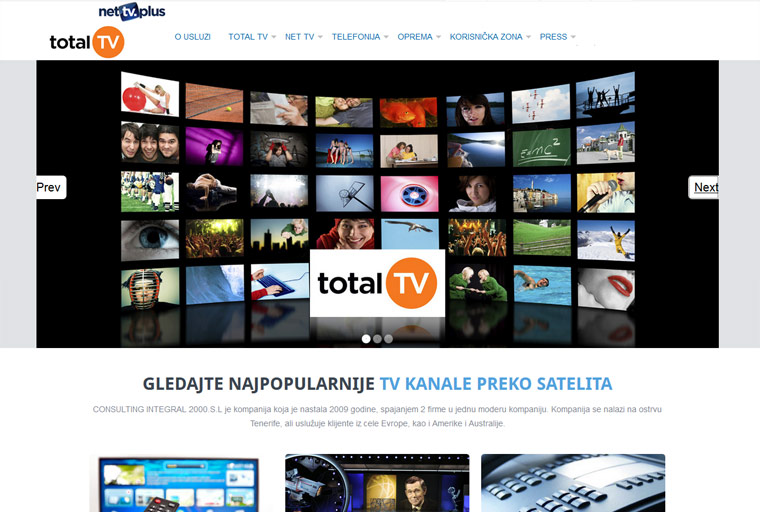Click the basketball hoop tile in slide
The width and height of the screenshot is (760, 512).
(x=345, y=194)
